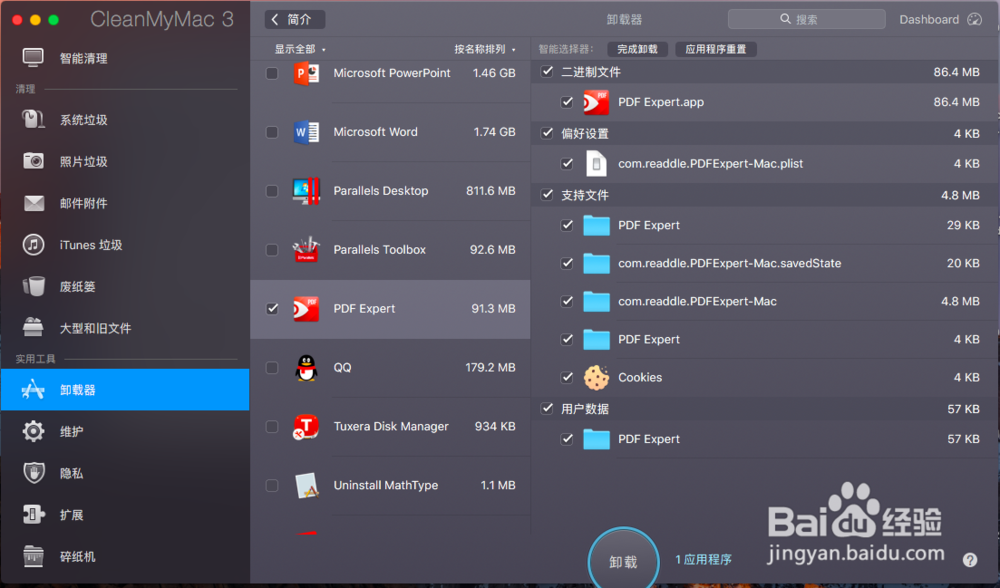Open the 大型和旧文件 drawer icon
The width and height of the screenshot is (1000, 588).
(x=33, y=327)
